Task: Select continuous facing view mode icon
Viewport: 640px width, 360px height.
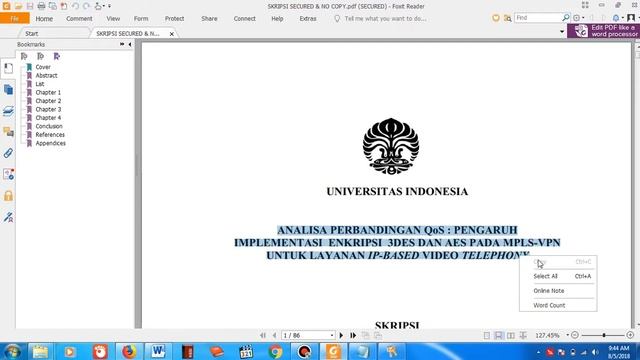Action: (523, 336)
